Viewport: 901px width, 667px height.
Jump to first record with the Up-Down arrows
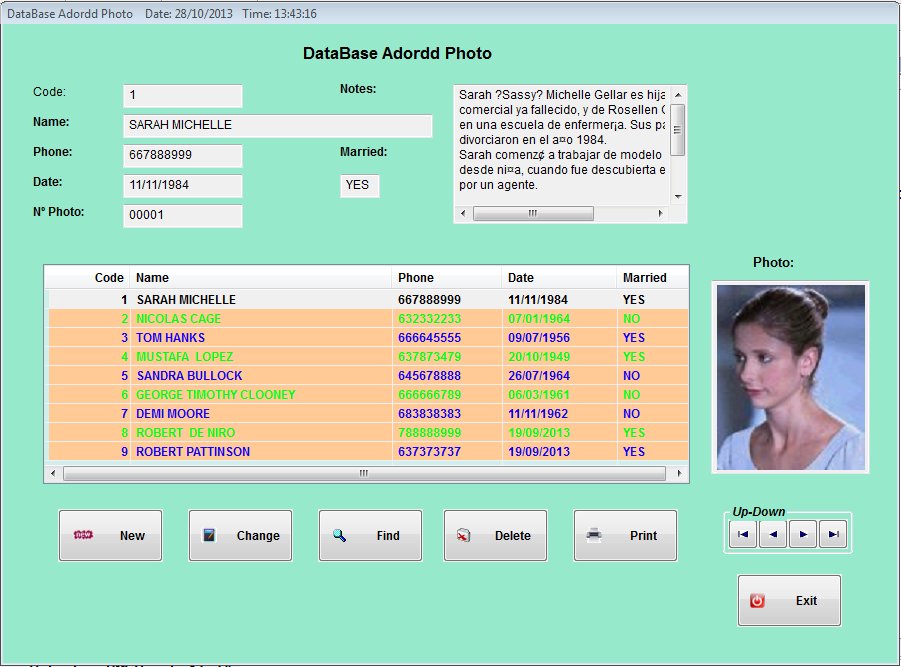[x=742, y=534]
